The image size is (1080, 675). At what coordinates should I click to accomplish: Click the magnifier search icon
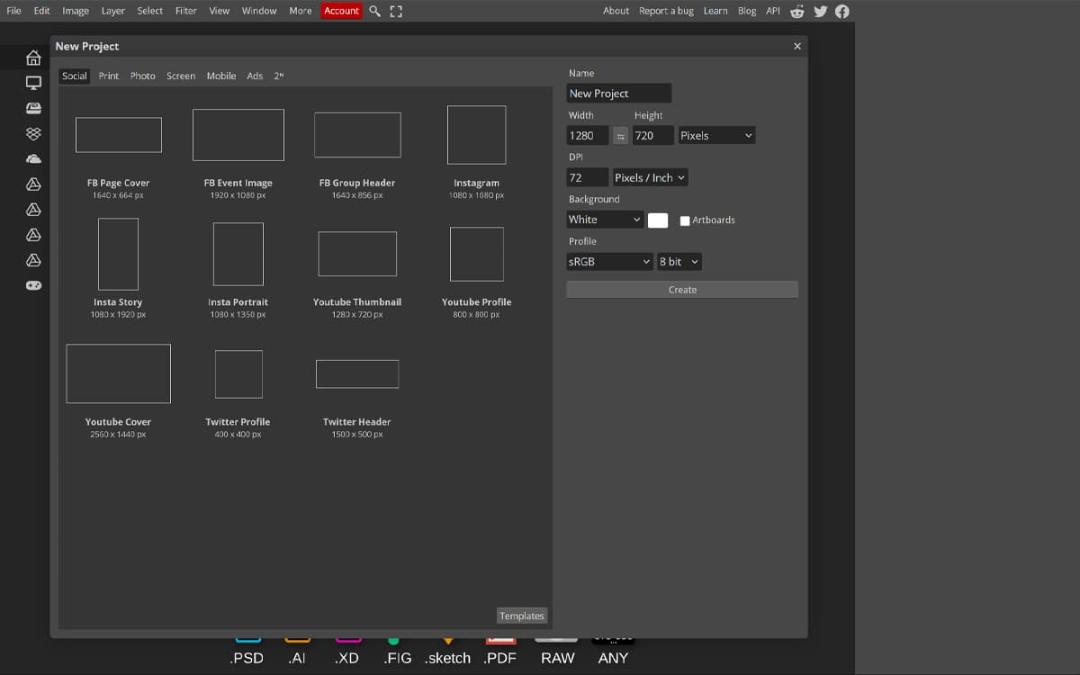point(375,11)
